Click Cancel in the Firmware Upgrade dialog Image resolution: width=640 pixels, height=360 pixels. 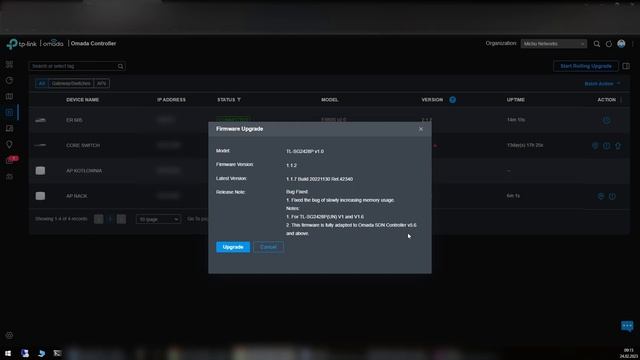tap(268, 247)
